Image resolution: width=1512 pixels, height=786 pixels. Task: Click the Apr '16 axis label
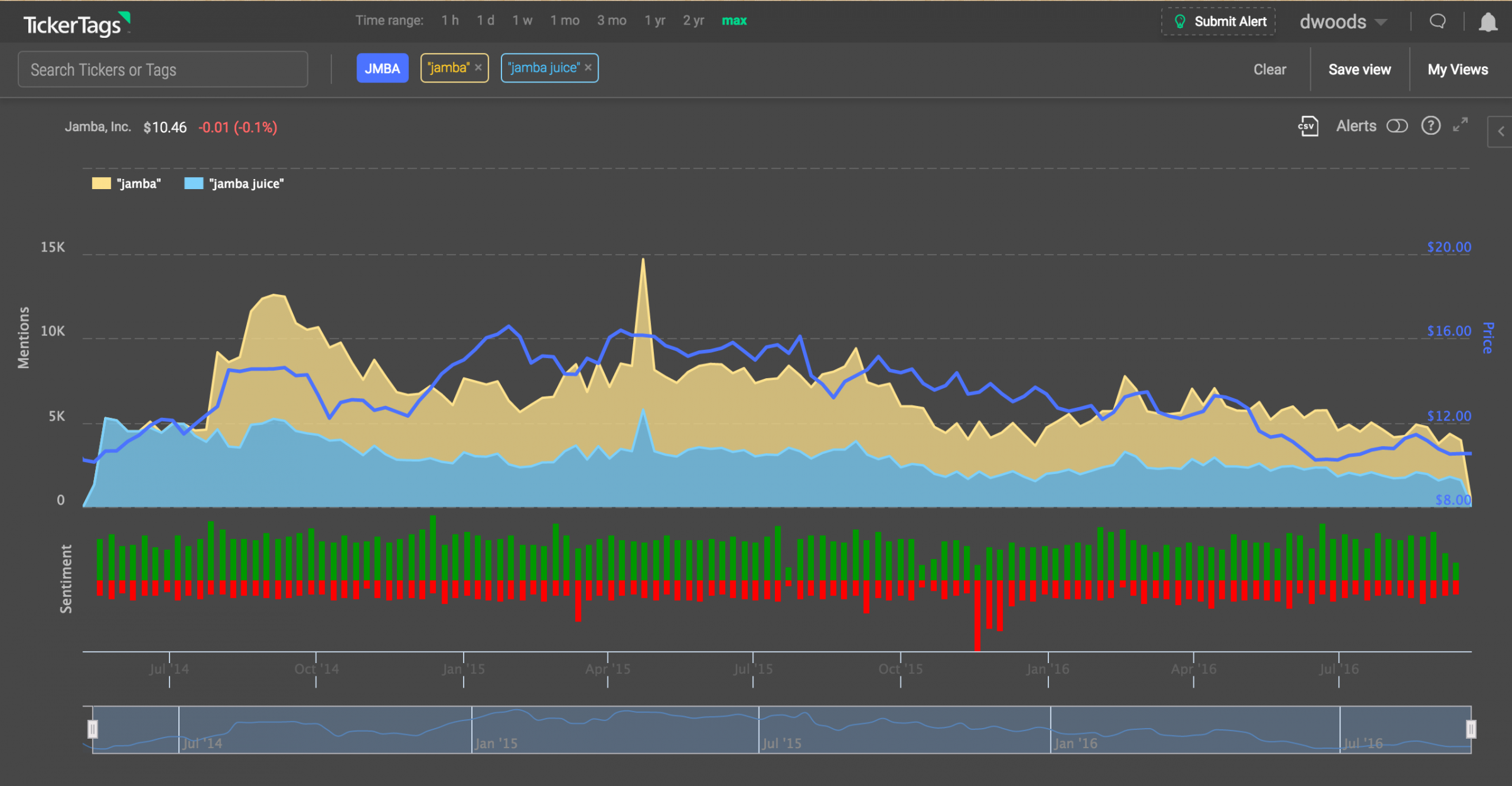tap(1193, 669)
